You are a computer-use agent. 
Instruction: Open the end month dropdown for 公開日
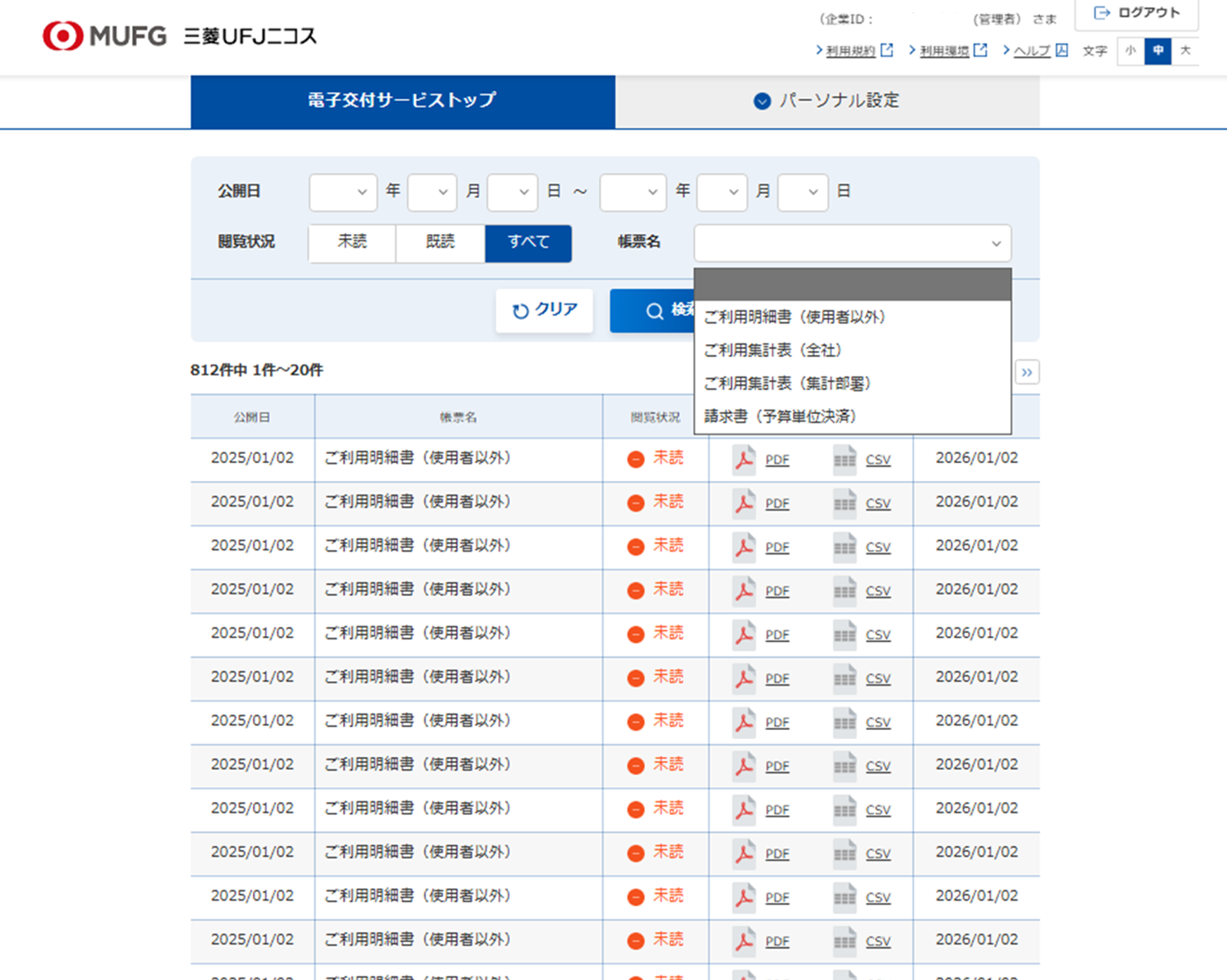[x=722, y=192]
